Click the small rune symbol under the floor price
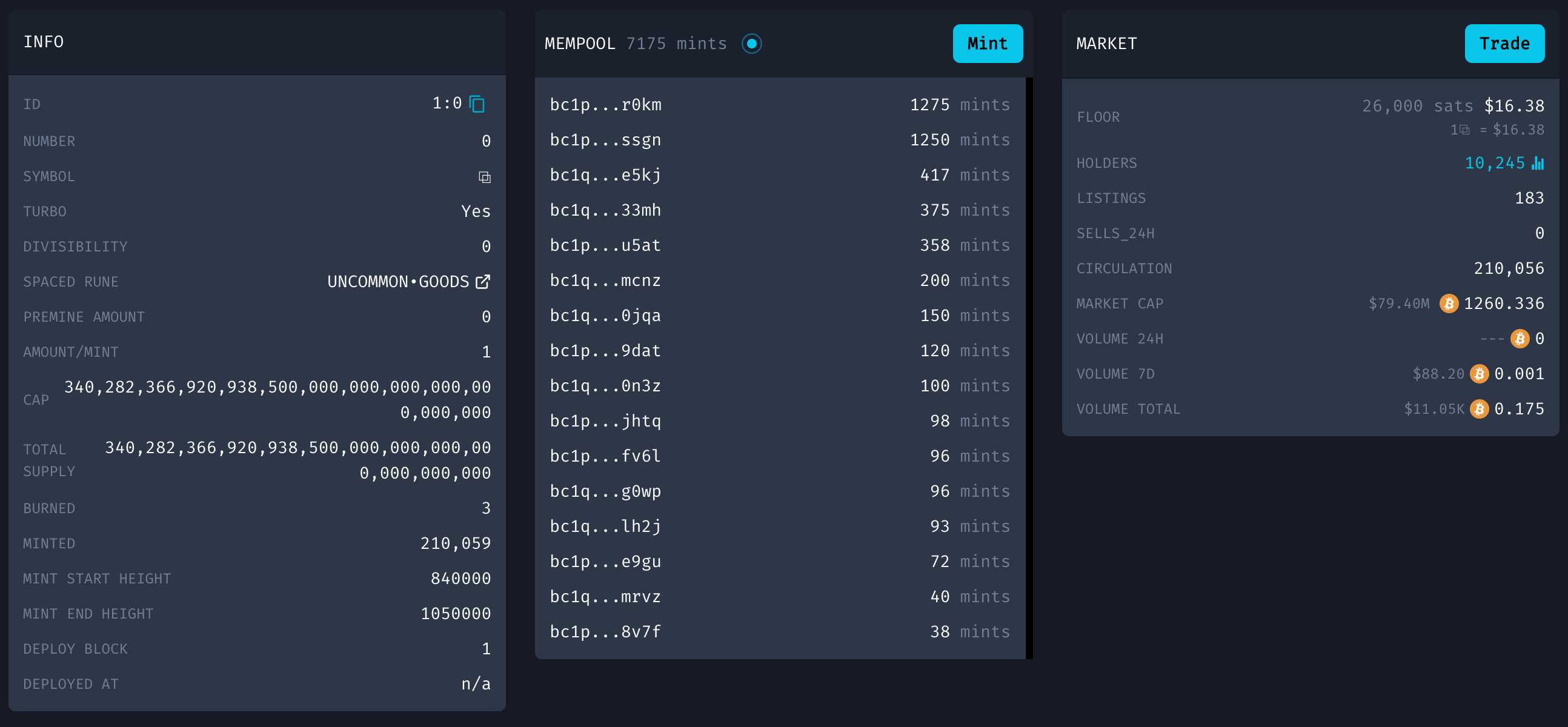 1464,130
